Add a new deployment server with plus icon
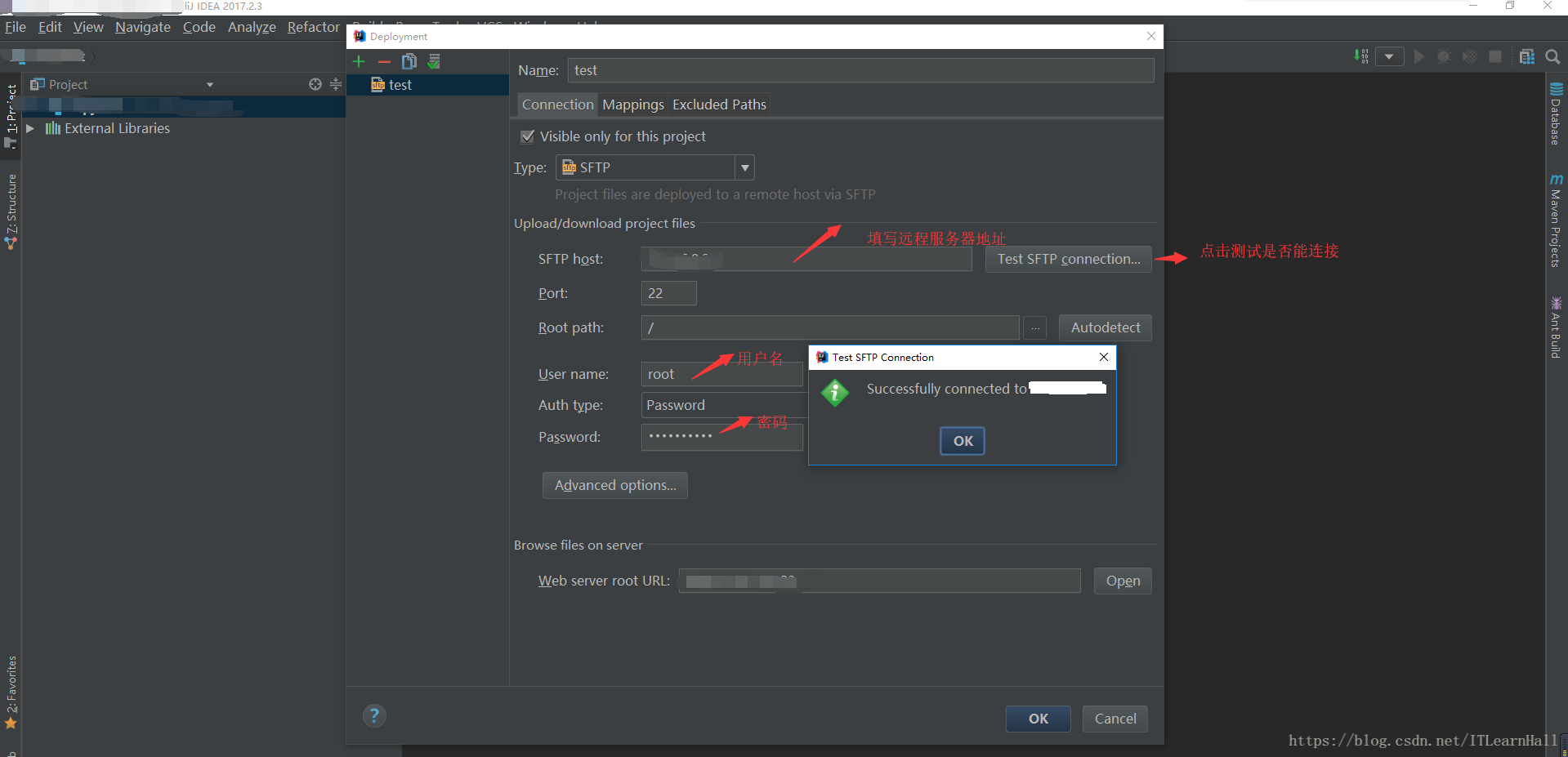This screenshot has width=1568, height=757. tap(359, 61)
